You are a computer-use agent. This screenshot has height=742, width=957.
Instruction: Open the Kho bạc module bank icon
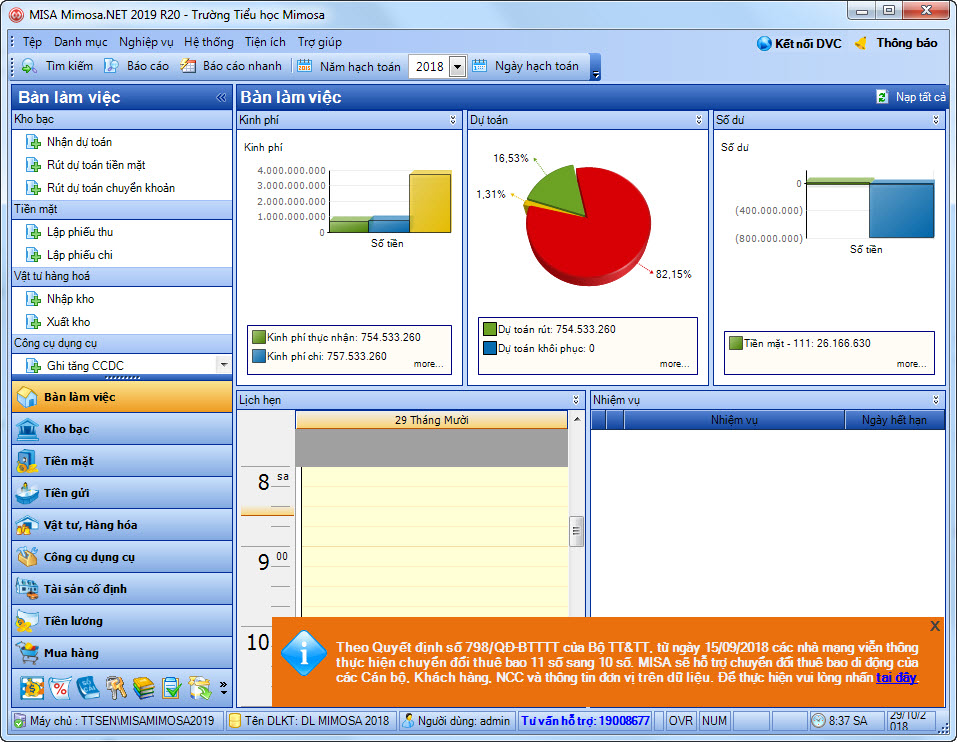(x=27, y=429)
